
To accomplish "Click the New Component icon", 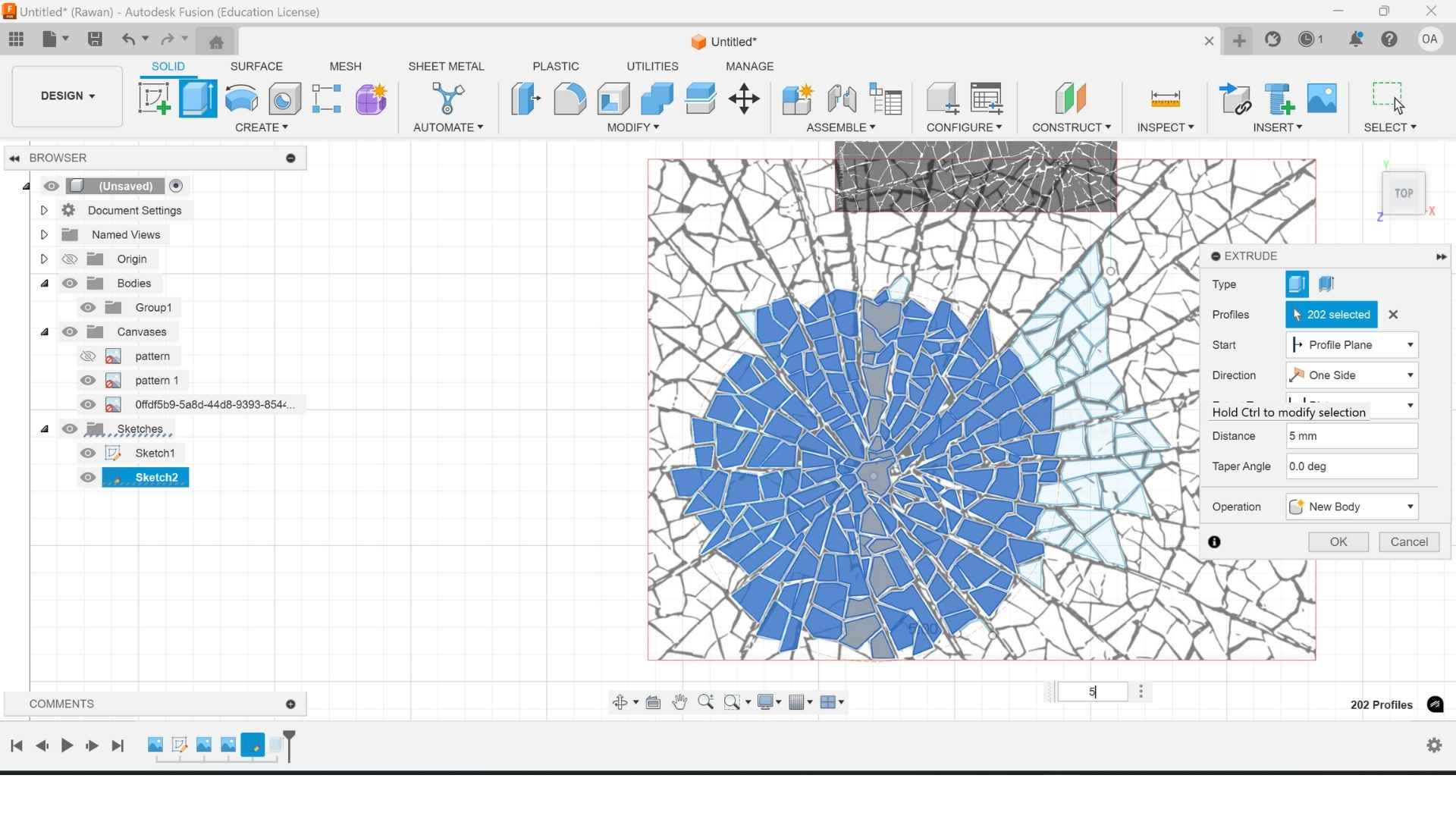I will click(x=798, y=99).
